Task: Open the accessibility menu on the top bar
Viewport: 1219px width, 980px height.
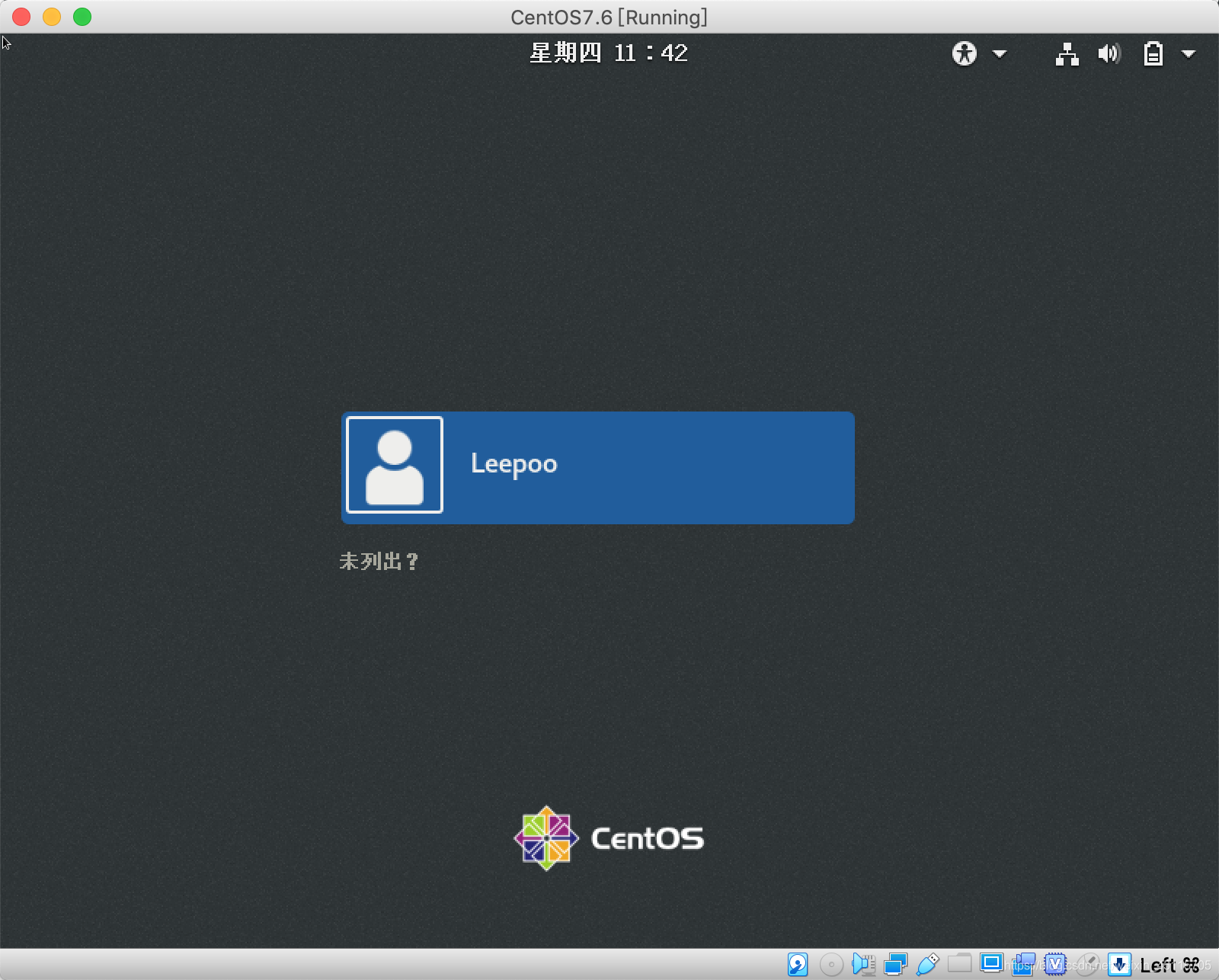Action: [965, 53]
